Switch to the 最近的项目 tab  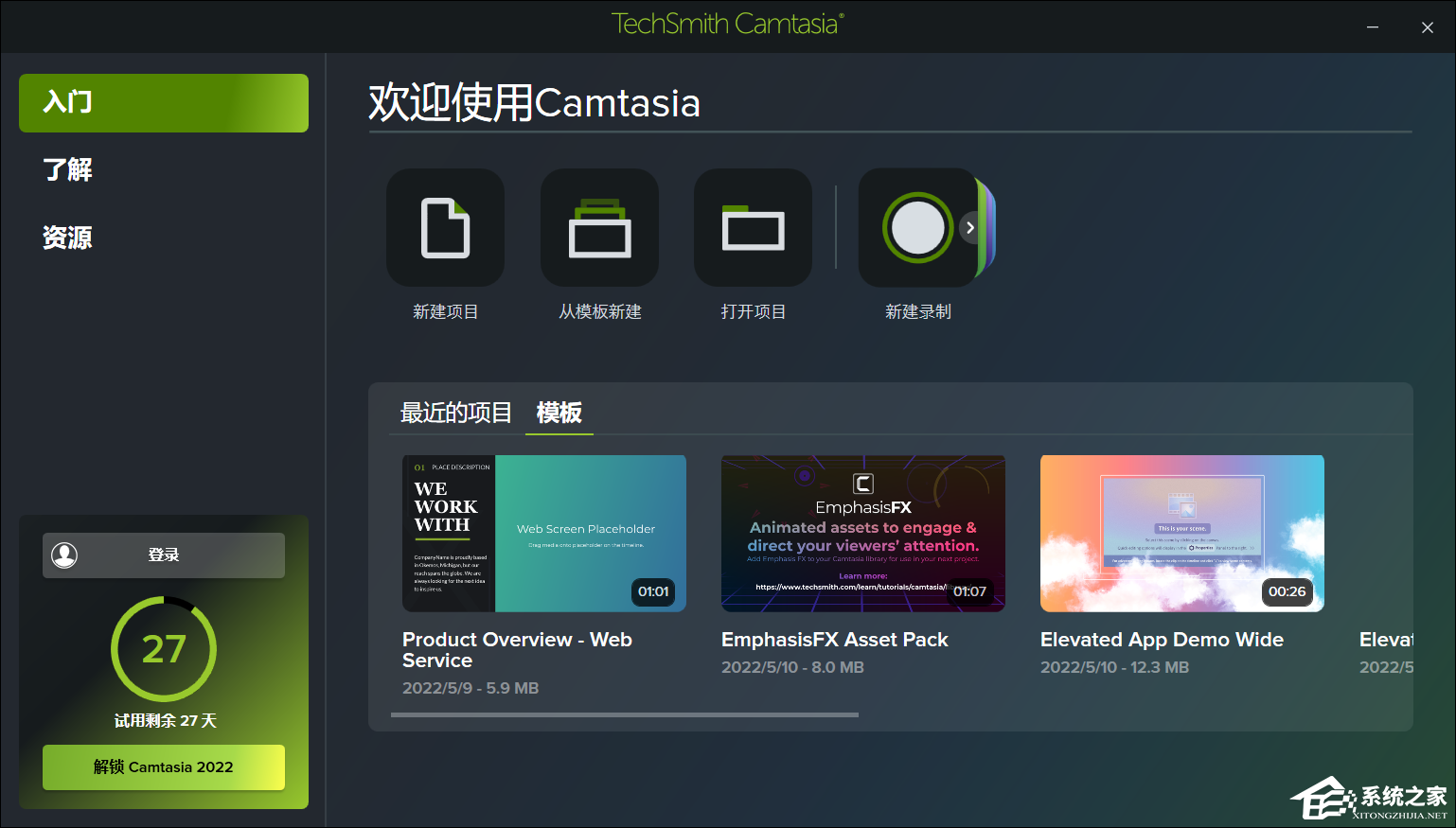pyautogui.click(x=455, y=413)
